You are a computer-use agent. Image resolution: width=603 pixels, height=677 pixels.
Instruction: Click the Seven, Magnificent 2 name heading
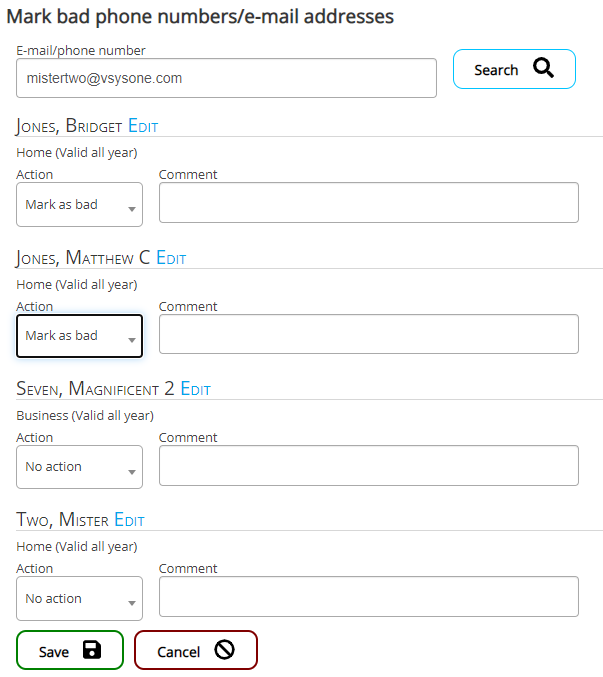coord(95,389)
